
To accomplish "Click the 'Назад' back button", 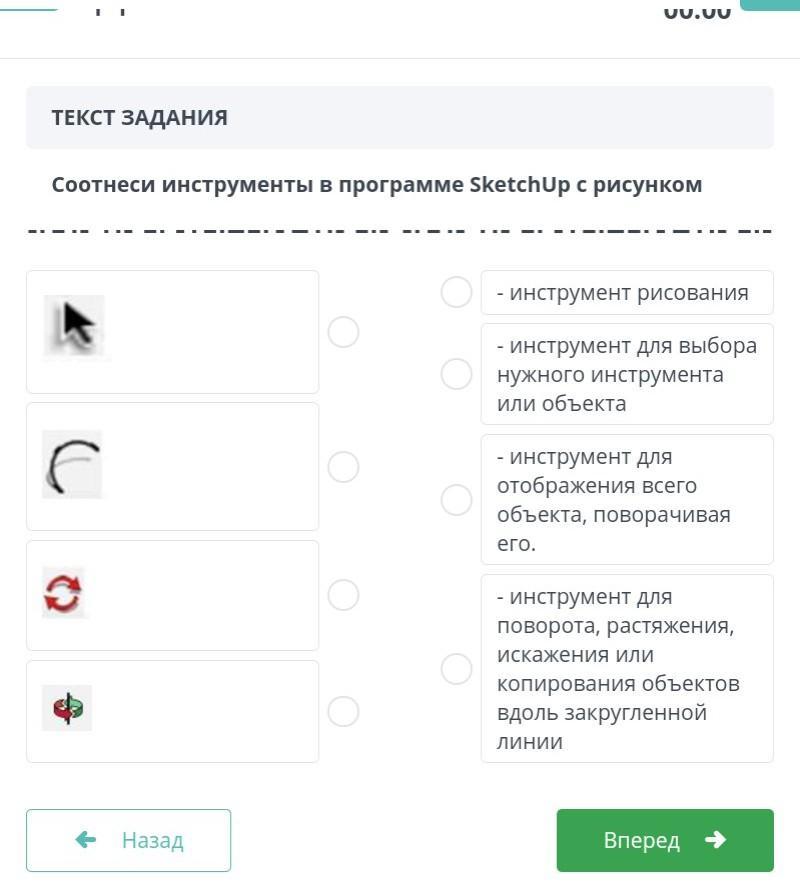I will (129, 840).
